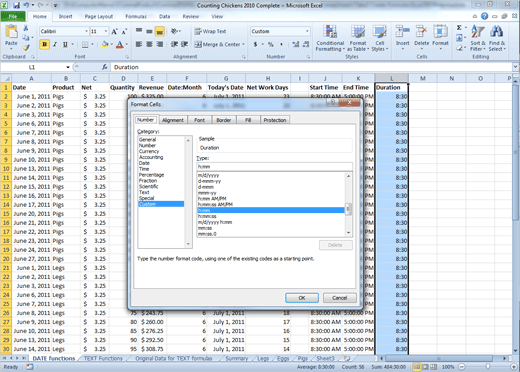This screenshot has width=520, height=372.
Task: Click the Cut scissors icon
Action: (26, 28)
